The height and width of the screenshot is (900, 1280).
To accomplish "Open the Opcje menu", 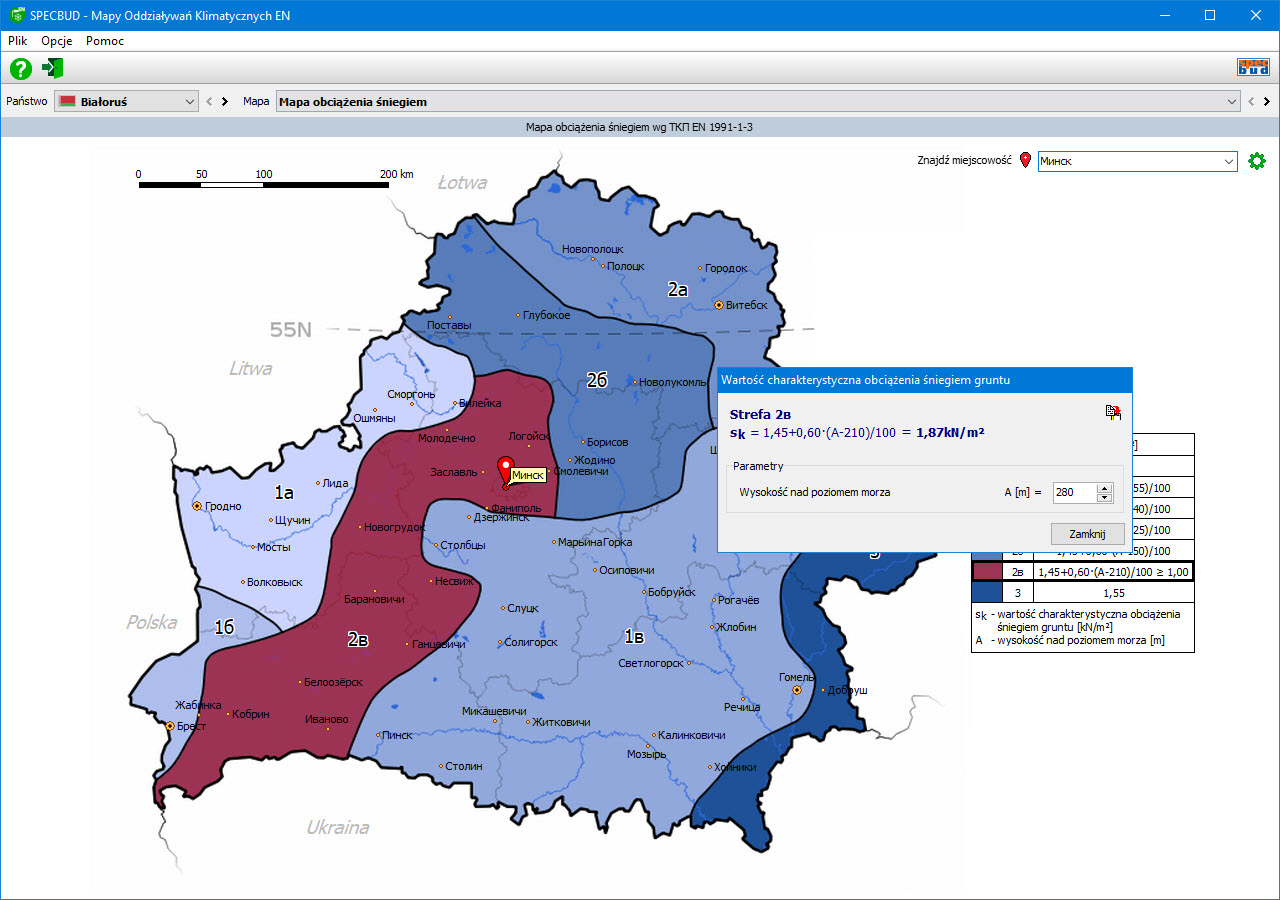I will point(57,41).
